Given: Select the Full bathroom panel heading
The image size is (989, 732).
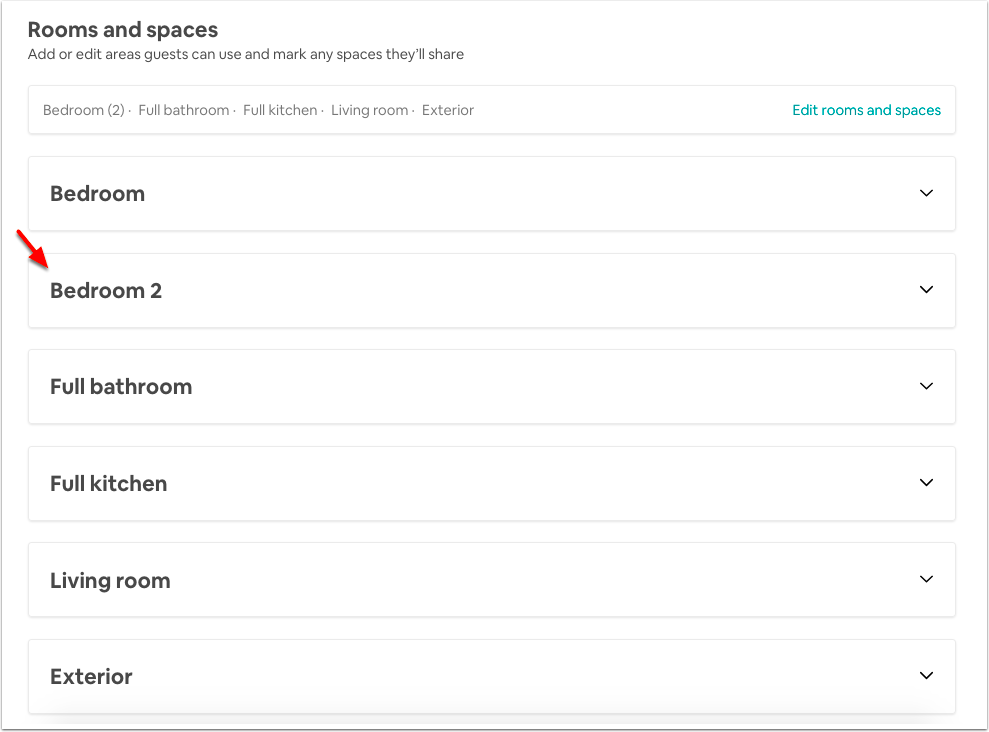Looking at the screenshot, I should 121,386.
